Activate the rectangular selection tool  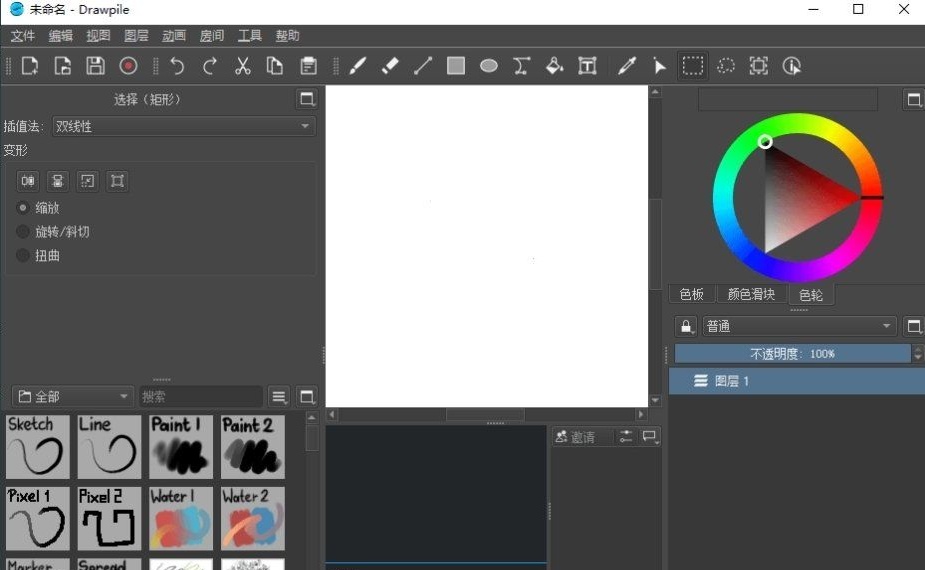click(x=693, y=65)
